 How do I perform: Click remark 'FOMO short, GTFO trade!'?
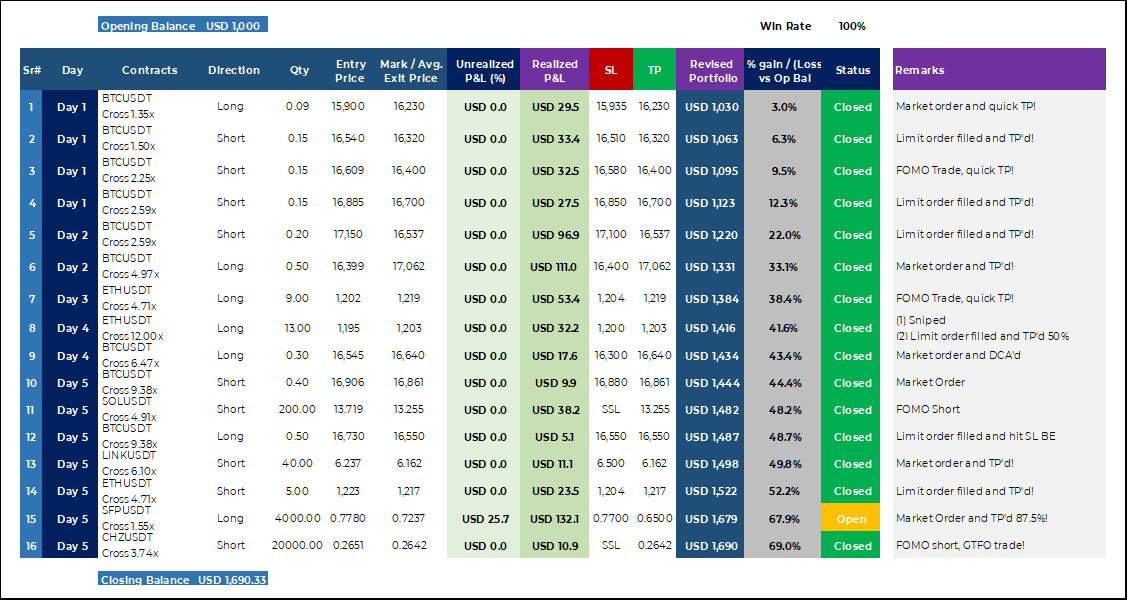pyautogui.click(x=960, y=546)
